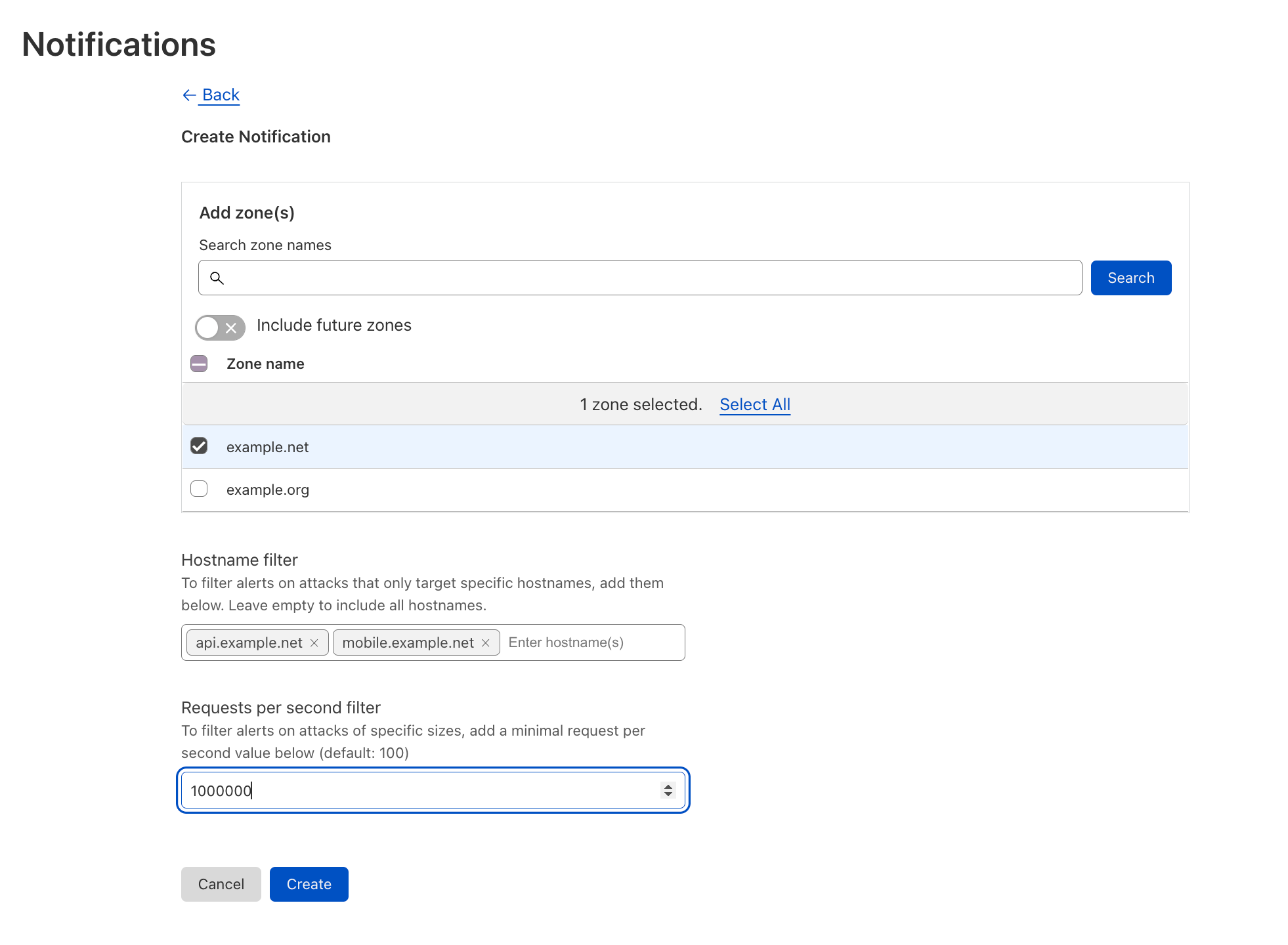Uncheck the example.net zone checkbox

[x=199, y=446]
